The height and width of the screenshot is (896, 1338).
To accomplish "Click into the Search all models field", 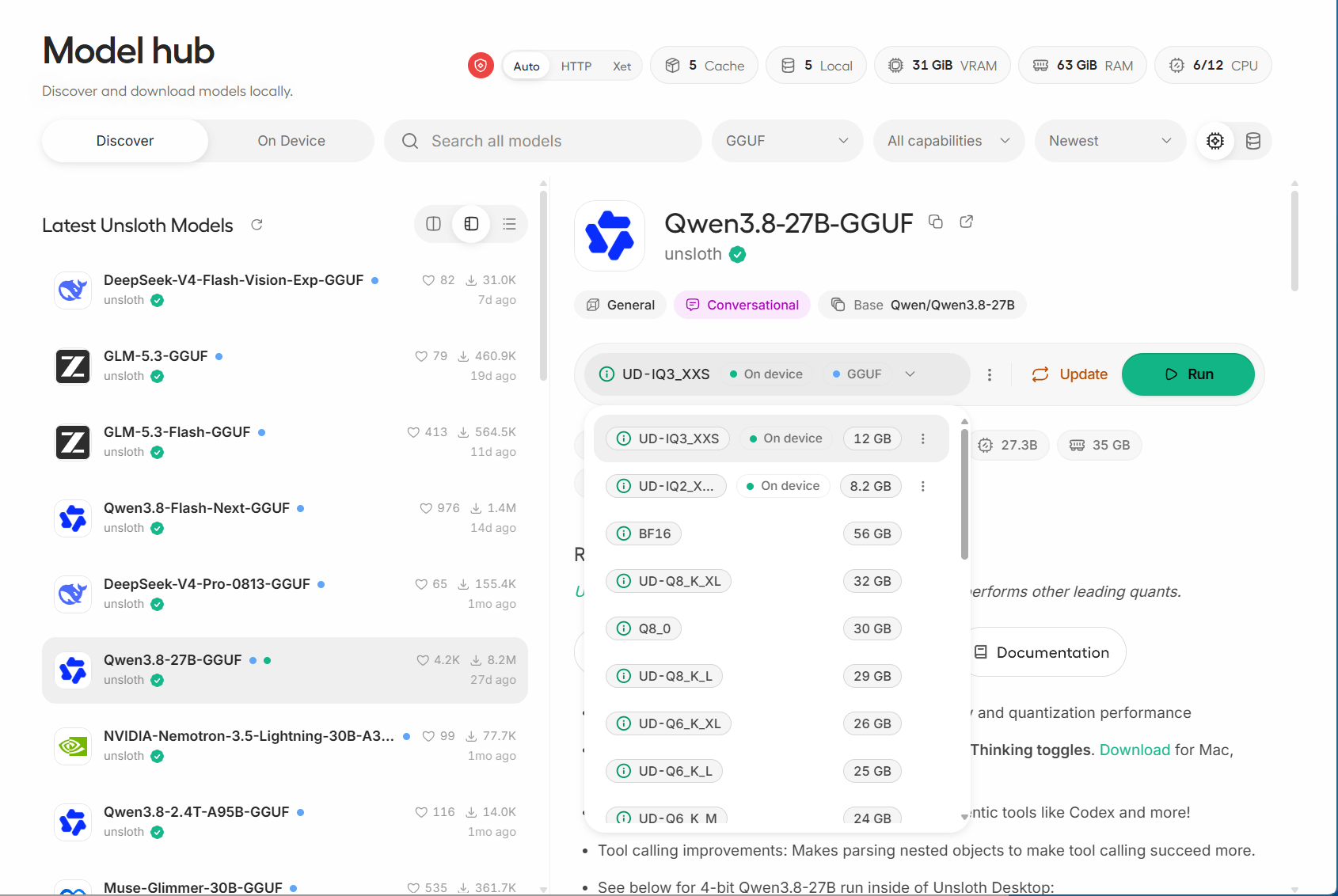I will click(x=543, y=141).
